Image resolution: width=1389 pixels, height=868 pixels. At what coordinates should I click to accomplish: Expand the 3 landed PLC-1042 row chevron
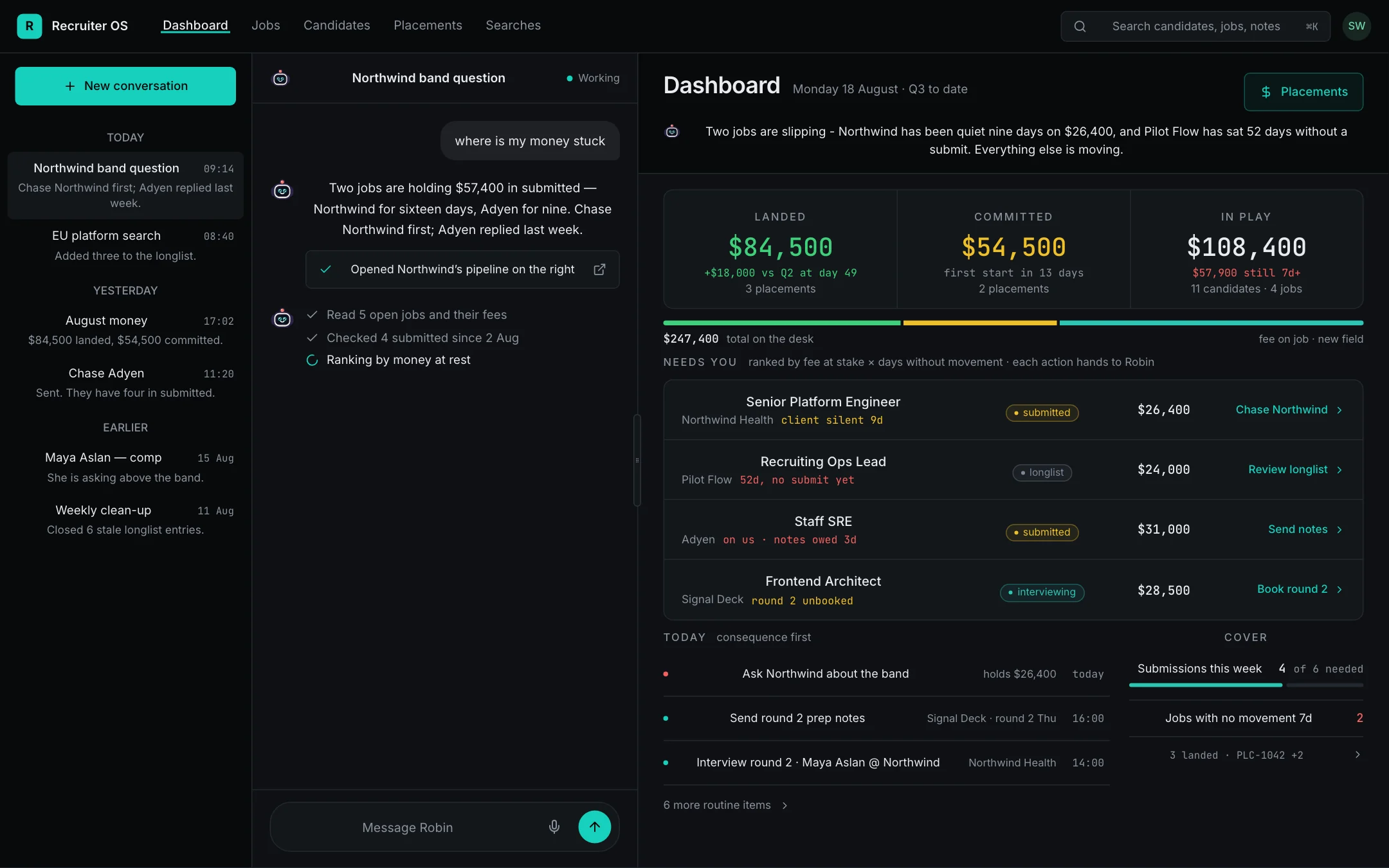point(1357,755)
